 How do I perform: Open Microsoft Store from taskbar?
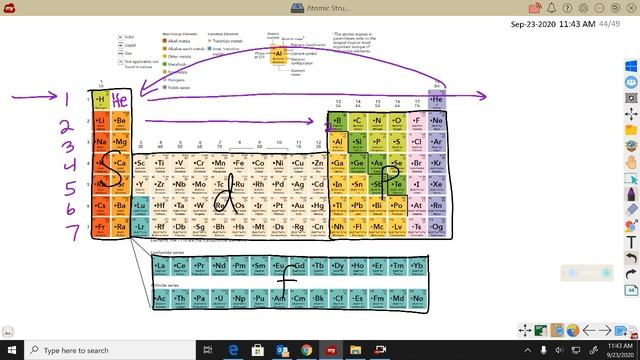coord(258,350)
